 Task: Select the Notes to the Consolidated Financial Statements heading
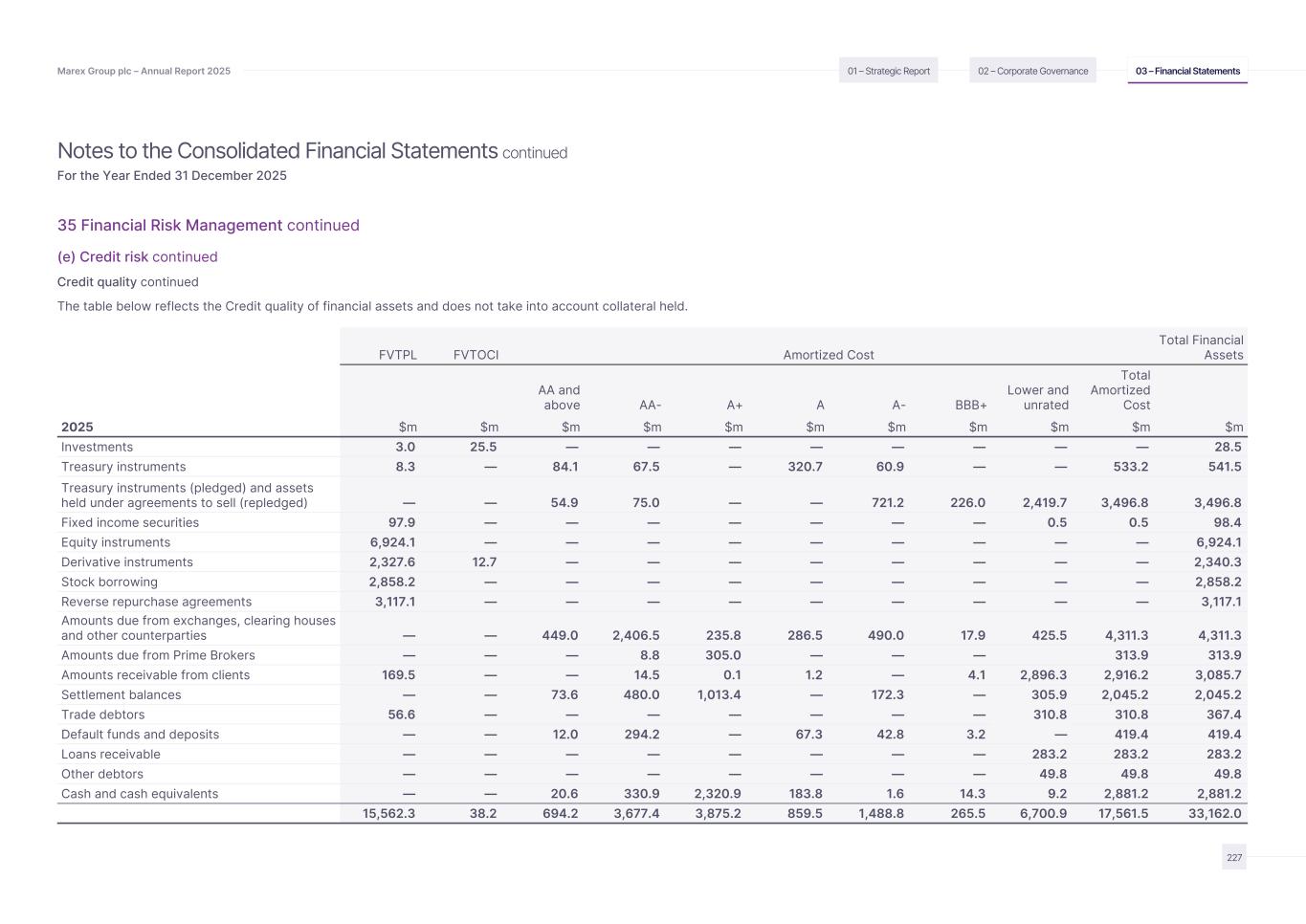277,151
